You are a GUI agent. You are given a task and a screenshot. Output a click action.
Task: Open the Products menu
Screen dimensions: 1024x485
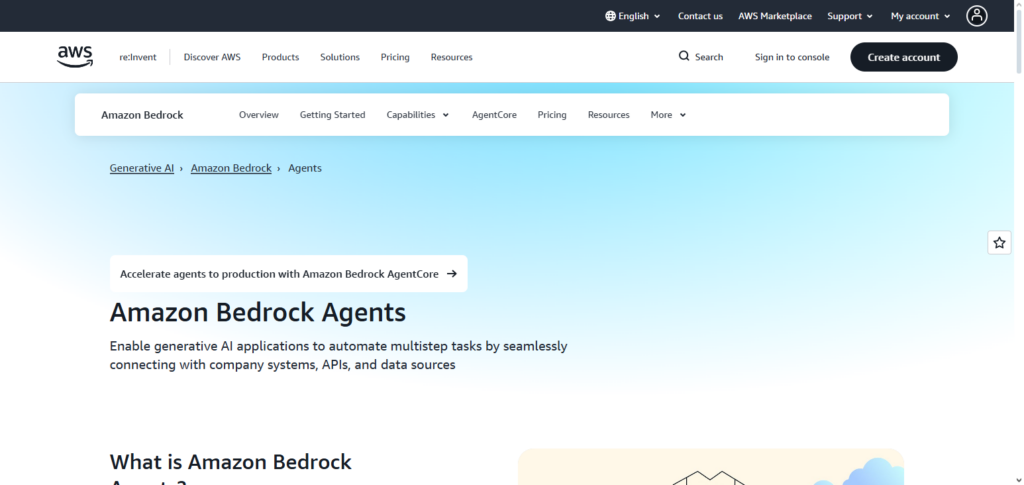coord(280,57)
